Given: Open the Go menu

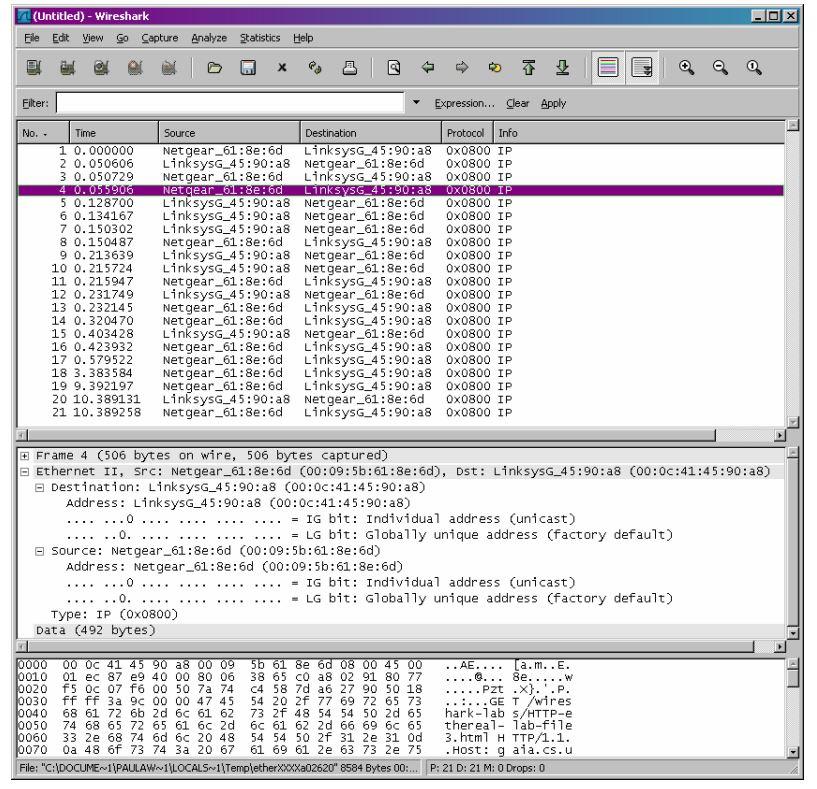Looking at the screenshot, I should [122, 38].
